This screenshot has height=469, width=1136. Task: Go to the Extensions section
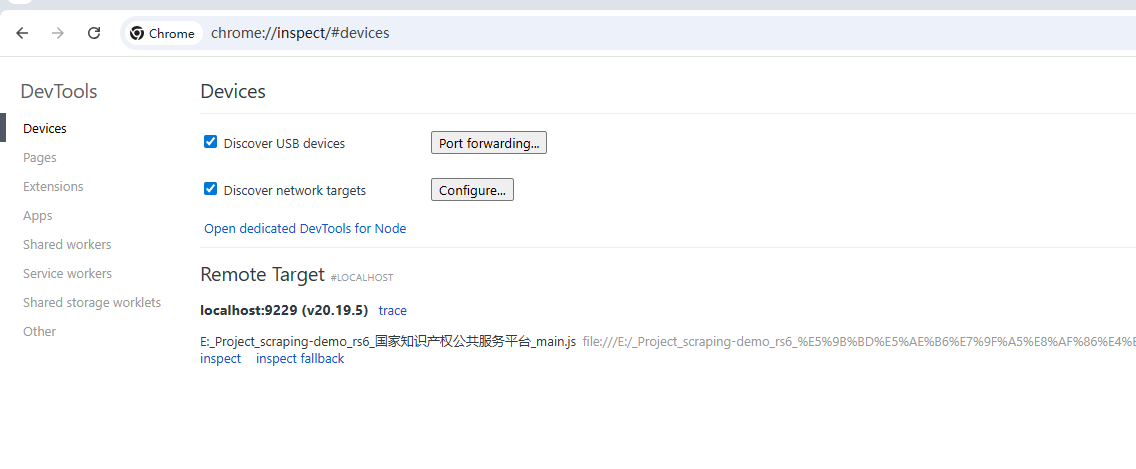coord(53,186)
